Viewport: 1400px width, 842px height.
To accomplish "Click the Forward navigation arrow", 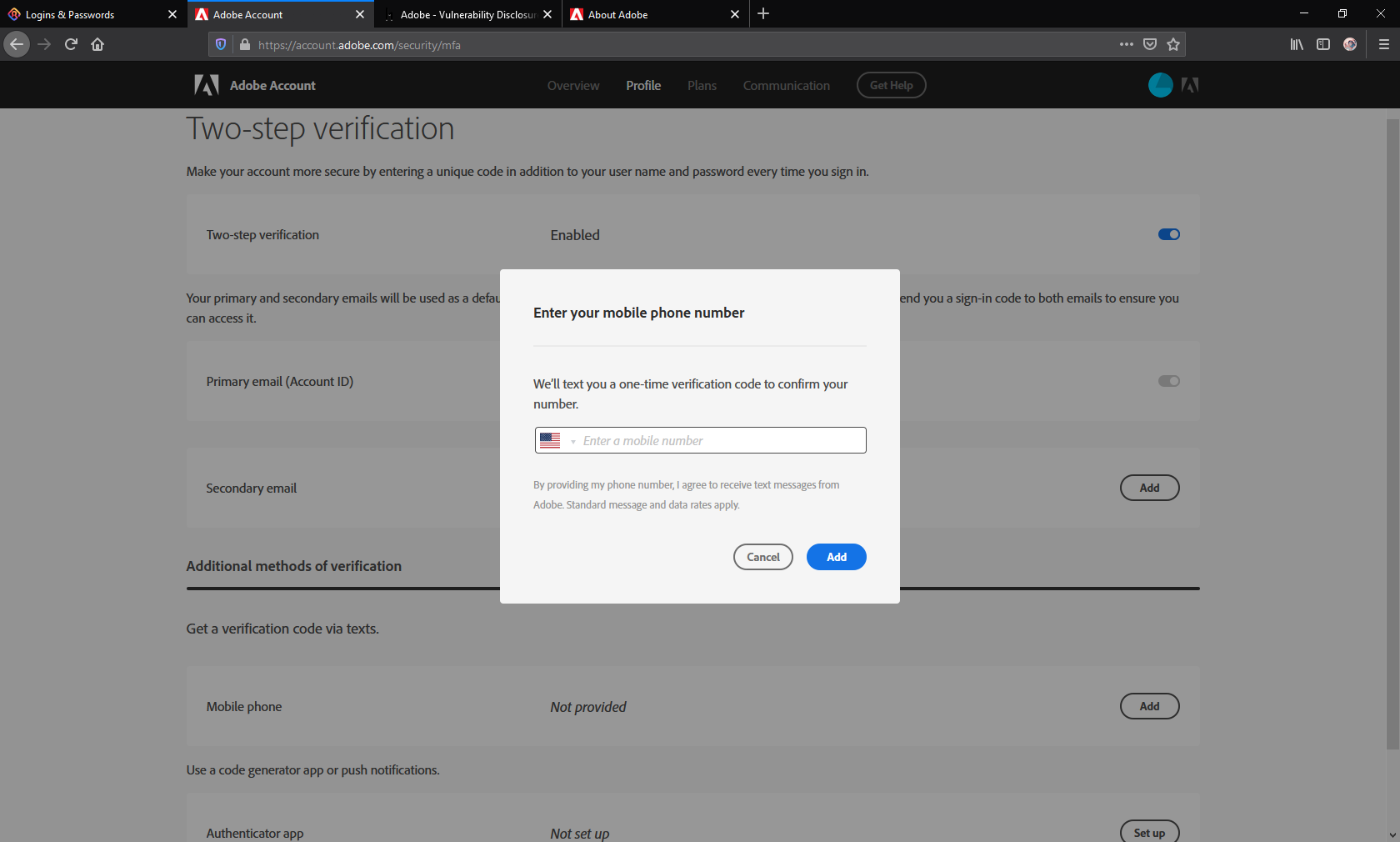I will (44, 44).
